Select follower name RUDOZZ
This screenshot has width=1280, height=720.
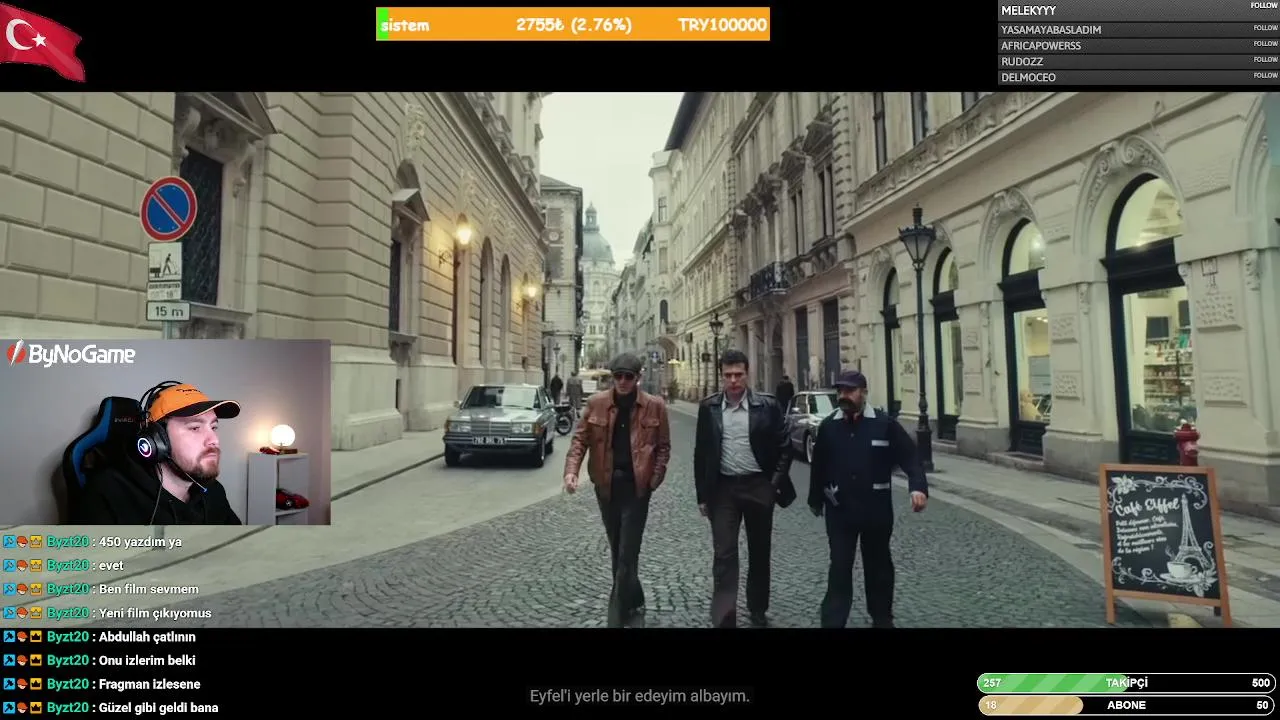coord(1022,62)
